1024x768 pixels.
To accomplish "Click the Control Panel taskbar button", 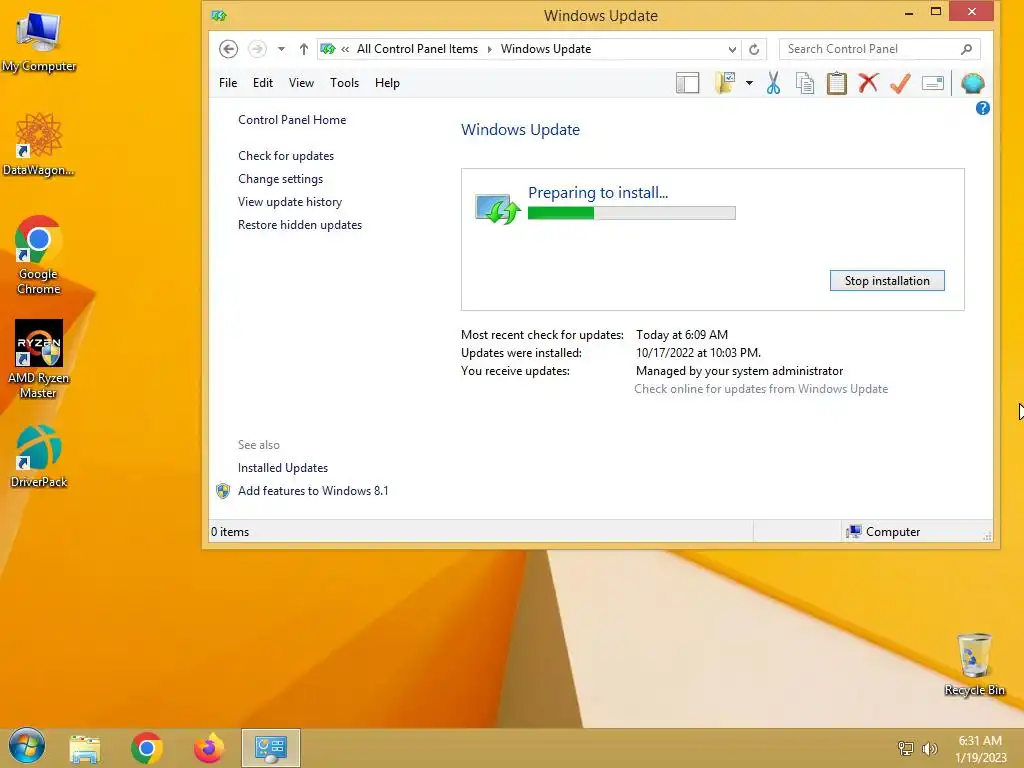I will coord(270,748).
